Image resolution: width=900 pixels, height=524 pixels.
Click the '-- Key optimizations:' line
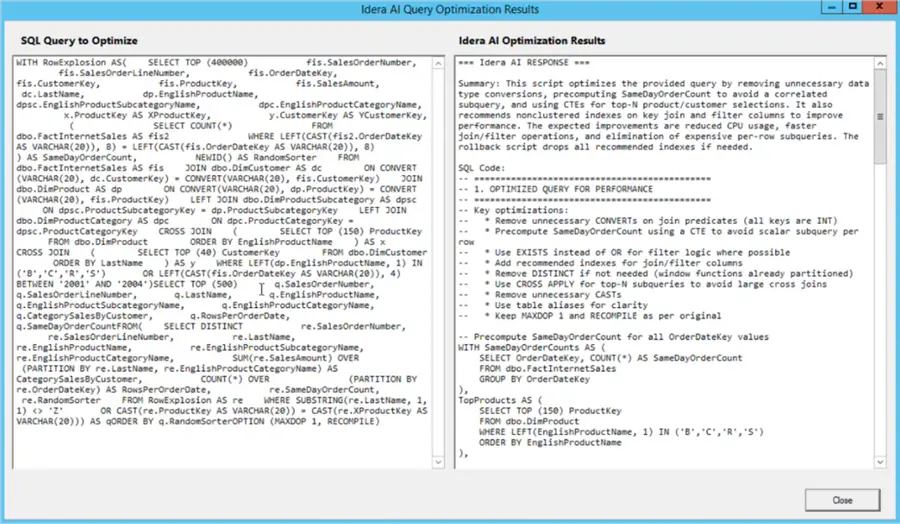click(x=513, y=211)
